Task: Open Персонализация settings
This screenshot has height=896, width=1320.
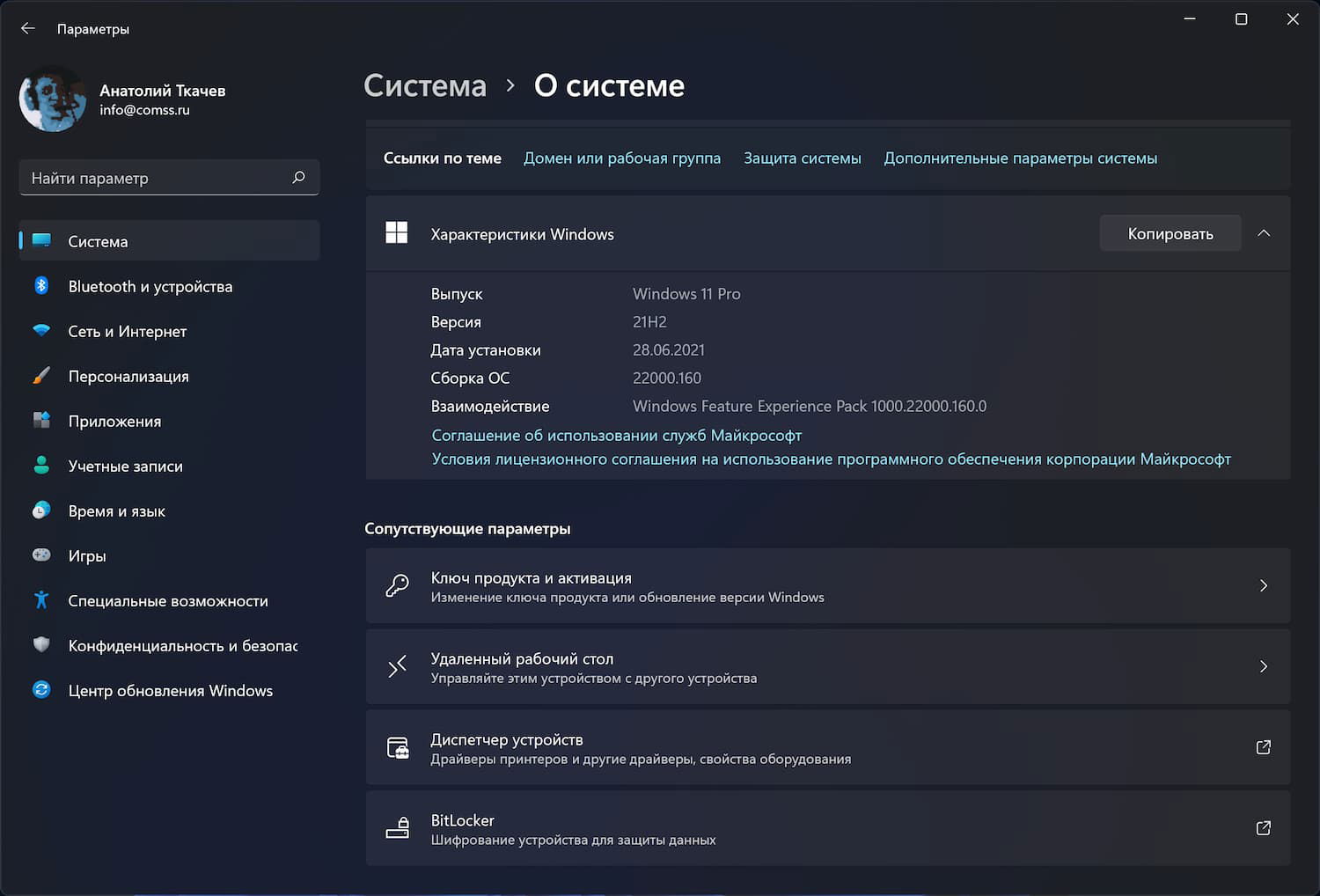Action: 128,376
